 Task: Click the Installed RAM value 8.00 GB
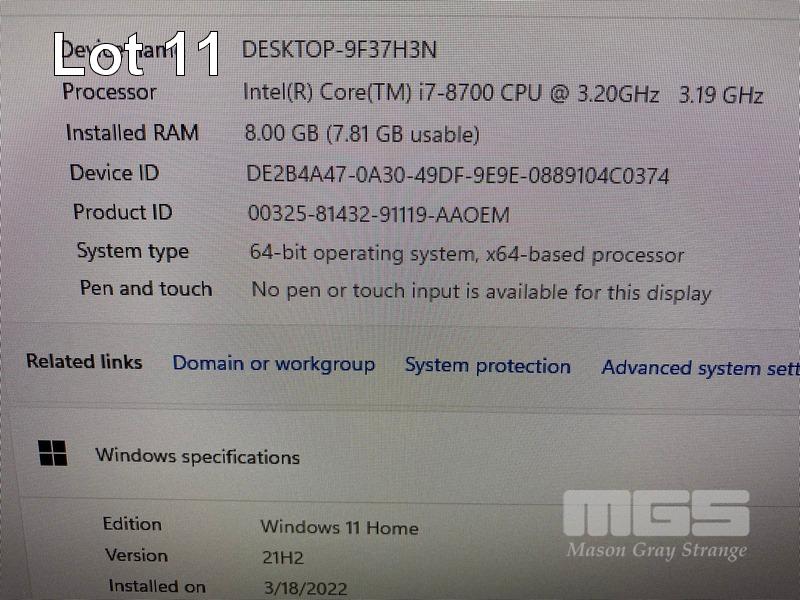[362, 134]
